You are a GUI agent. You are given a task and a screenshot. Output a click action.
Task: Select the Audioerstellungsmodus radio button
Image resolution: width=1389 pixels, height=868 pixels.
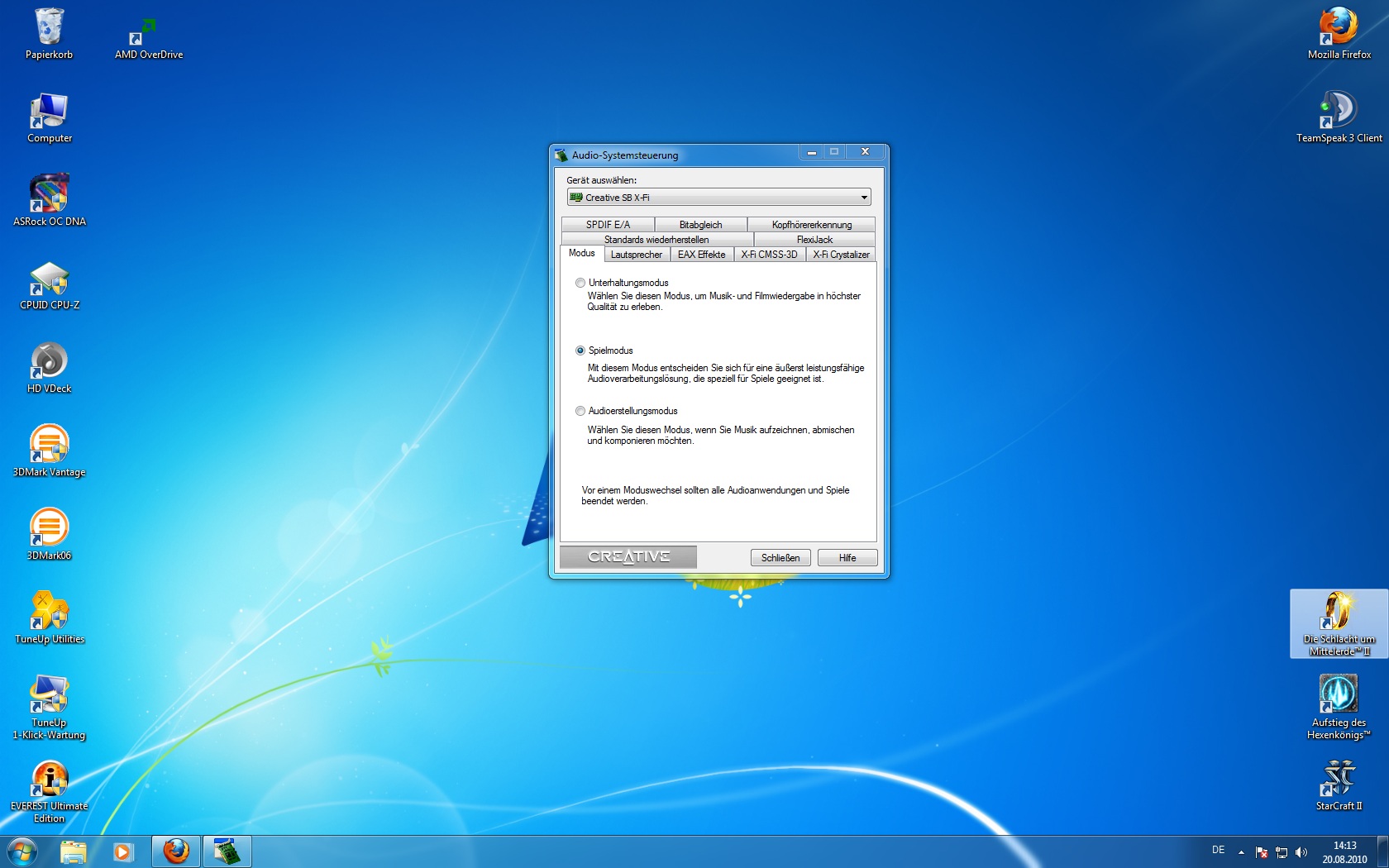pos(580,411)
